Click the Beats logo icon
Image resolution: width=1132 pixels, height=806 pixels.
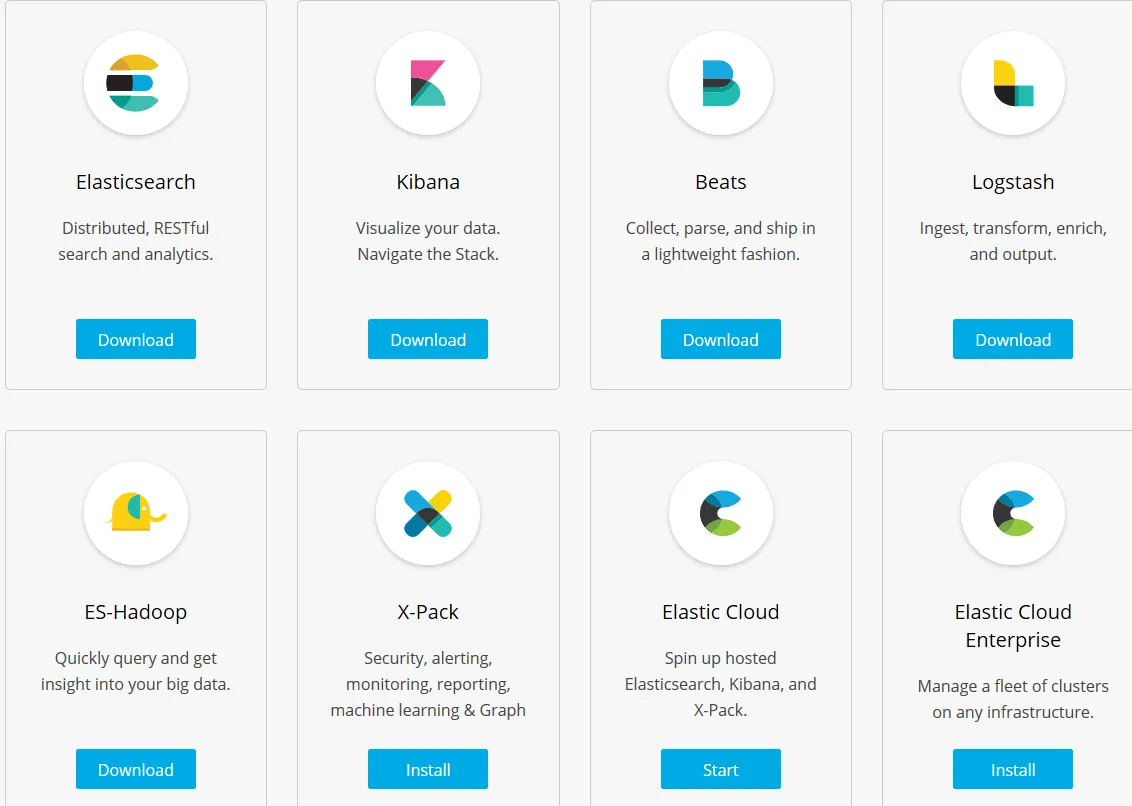pyautogui.click(x=720, y=83)
